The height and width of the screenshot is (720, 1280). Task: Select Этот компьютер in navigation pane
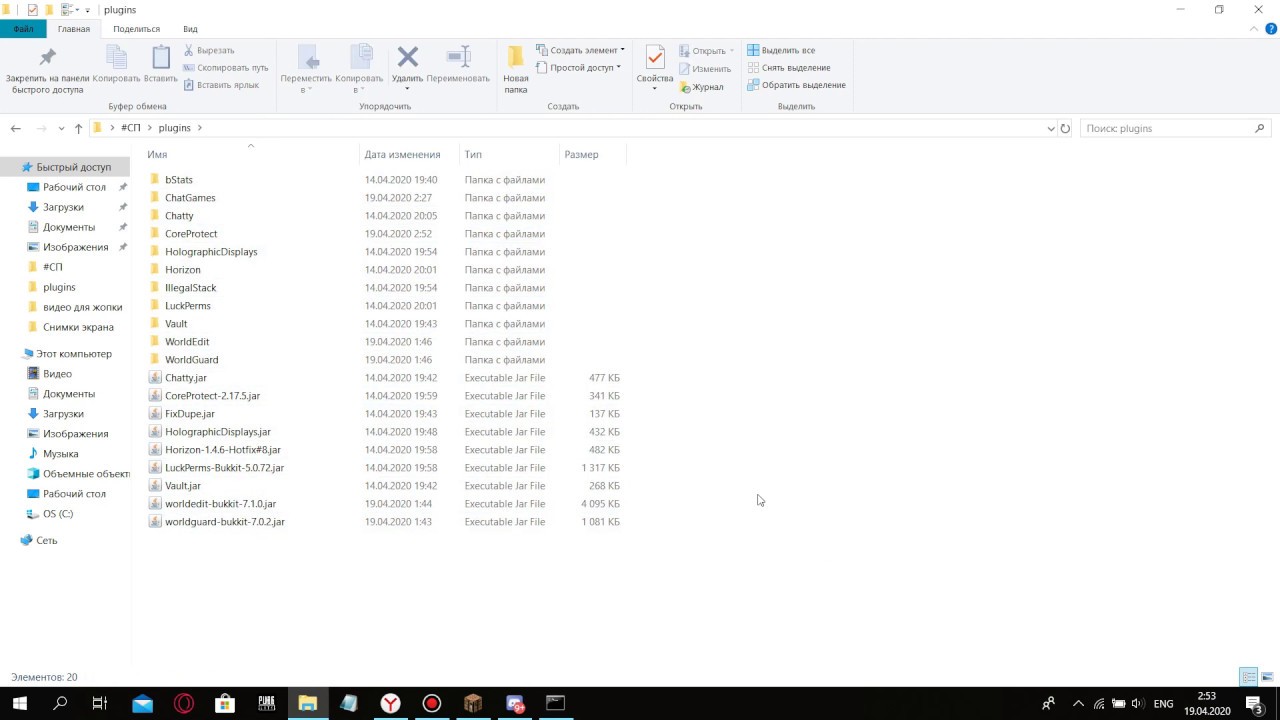pyautogui.click(x=74, y=354)
